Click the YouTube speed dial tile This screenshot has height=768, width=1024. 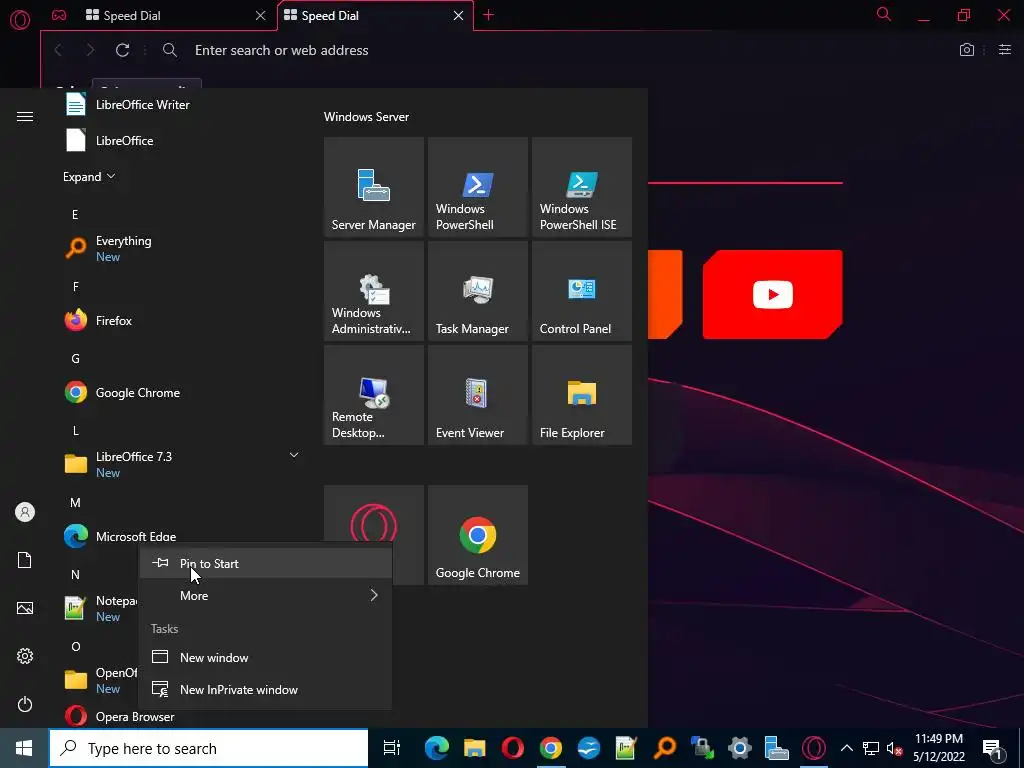[773, 295]
